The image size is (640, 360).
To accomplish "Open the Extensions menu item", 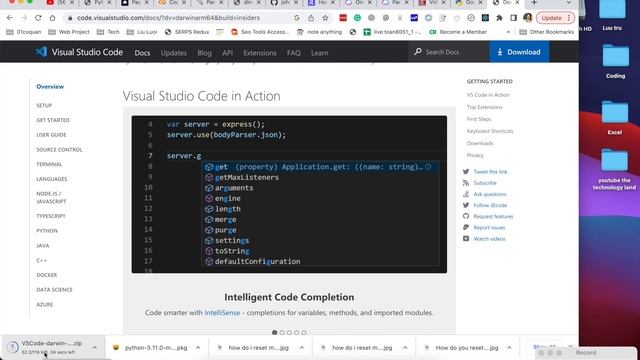I will pyautogui.click(x=260, y=53).
